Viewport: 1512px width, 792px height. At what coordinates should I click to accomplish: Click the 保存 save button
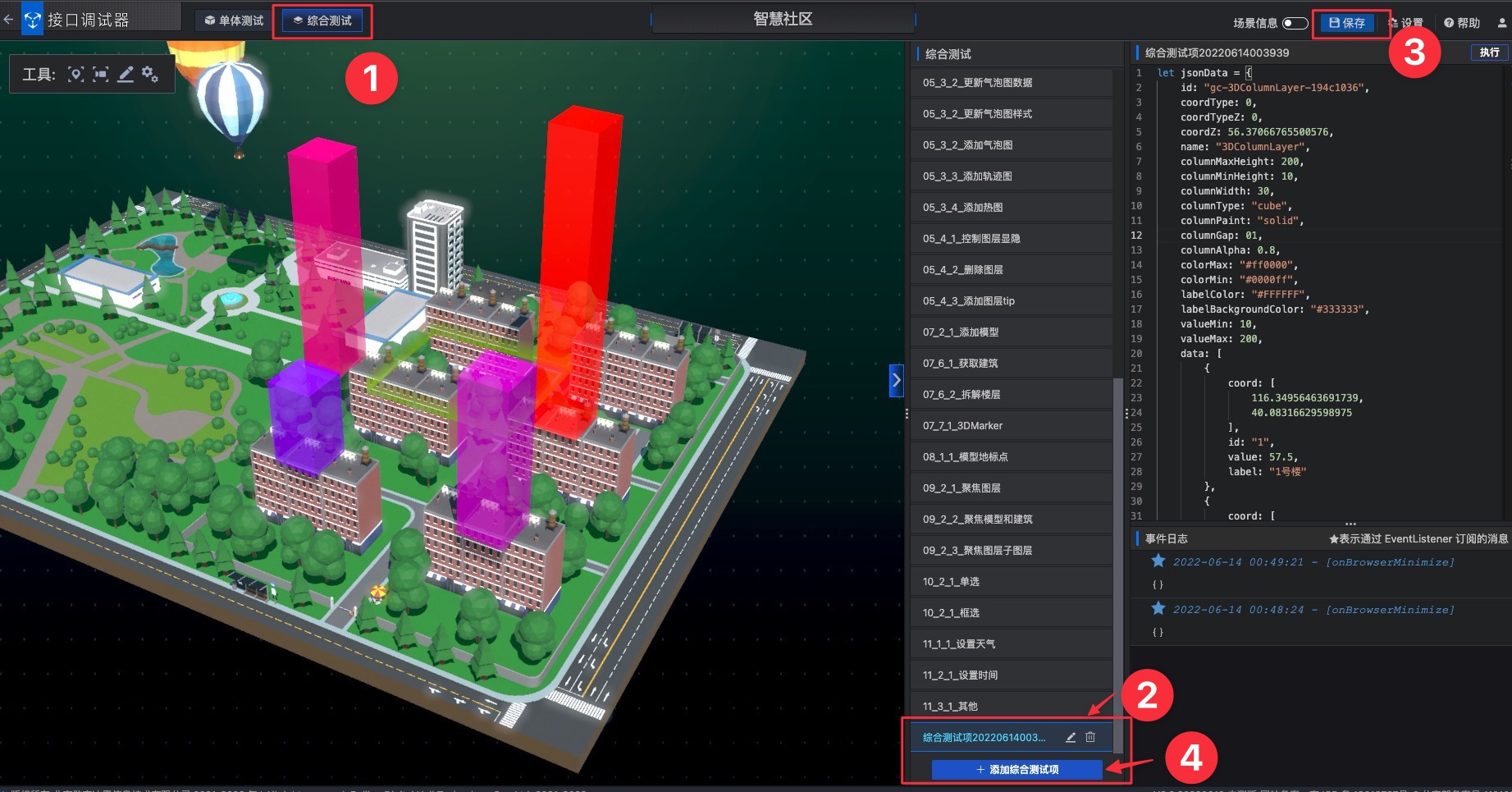[1347, 23]
